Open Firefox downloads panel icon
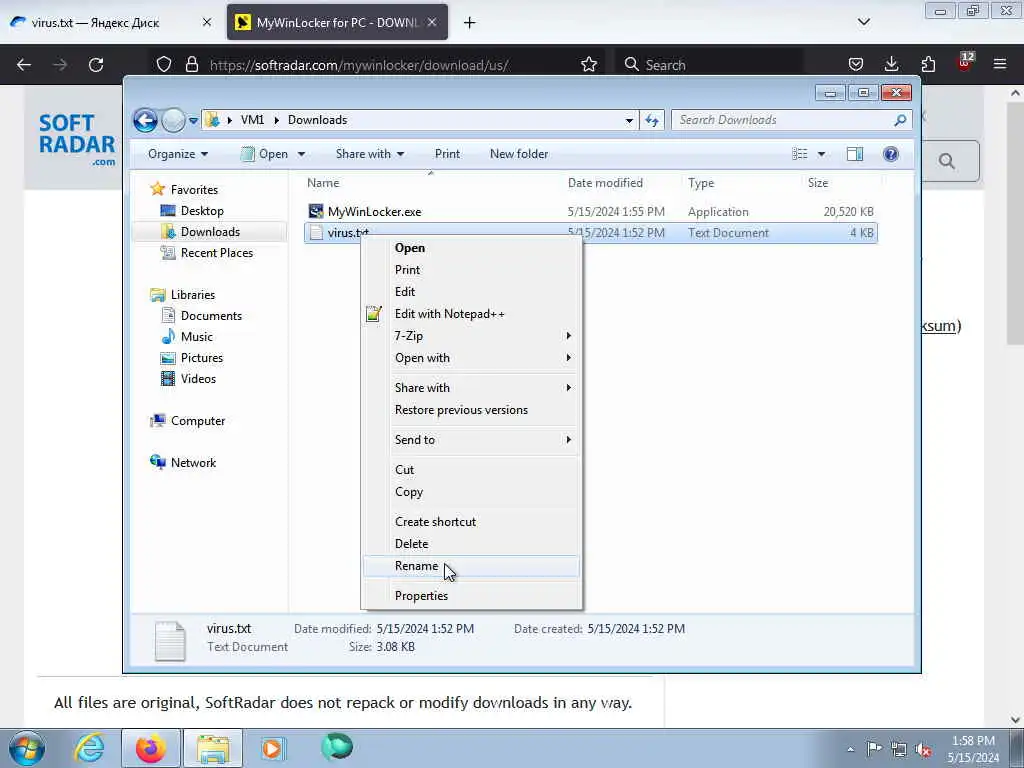 (x=891, y=65)
